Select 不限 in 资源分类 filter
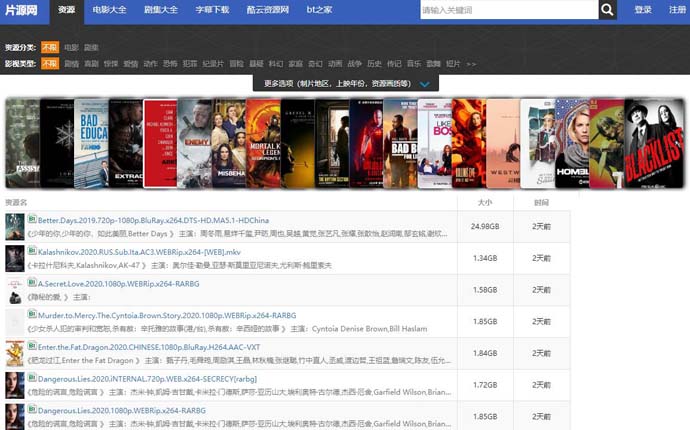The height and width of the screenshot is (430, 690). point(50,47)
